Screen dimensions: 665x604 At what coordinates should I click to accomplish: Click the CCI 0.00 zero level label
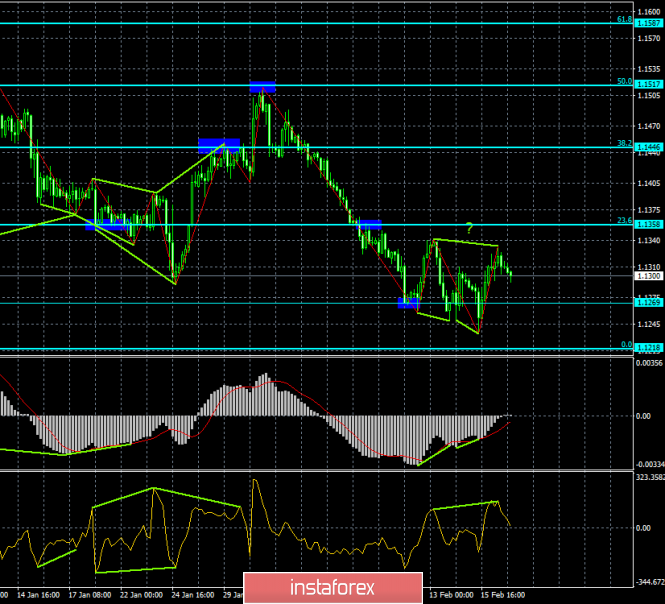(x=643, y=528)
